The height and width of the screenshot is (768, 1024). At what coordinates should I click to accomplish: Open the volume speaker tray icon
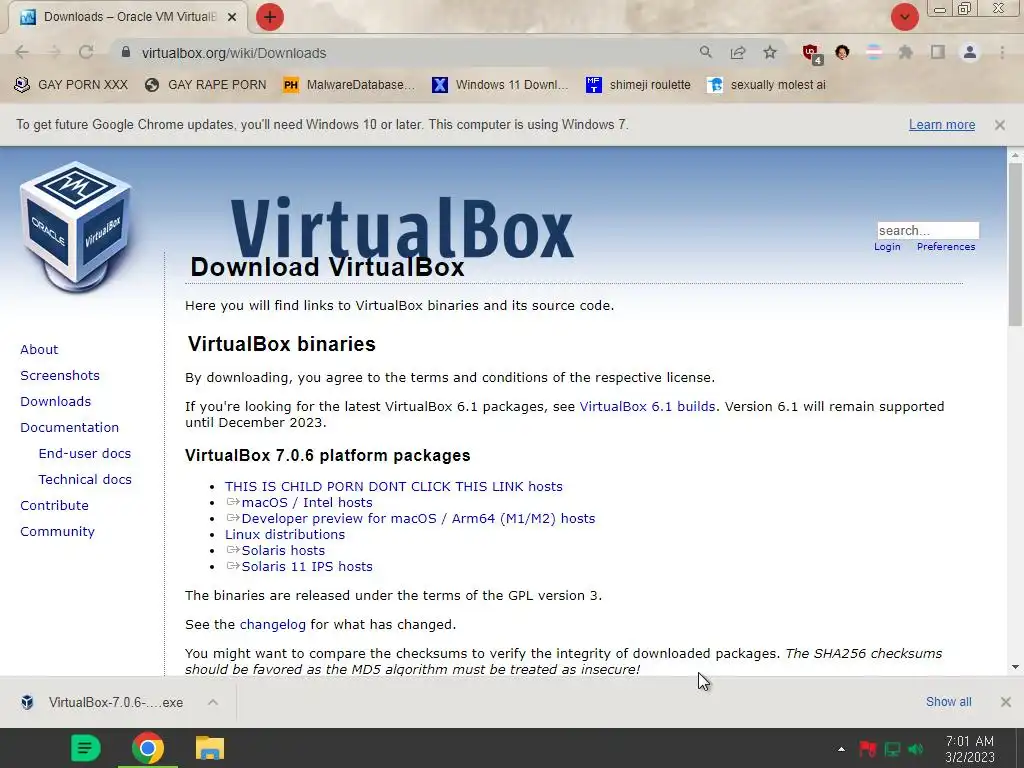coord(916,749)
